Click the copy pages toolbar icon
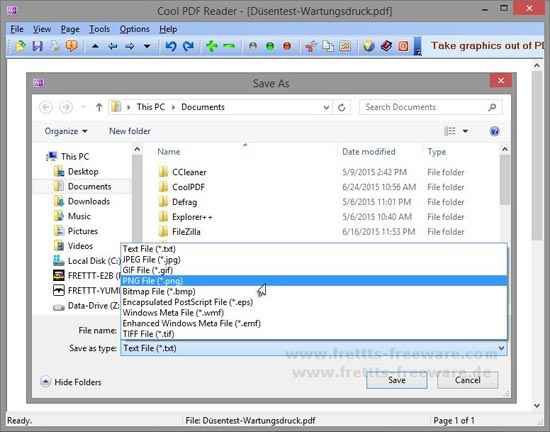The image size is (550, 432). tap(328, 46)
